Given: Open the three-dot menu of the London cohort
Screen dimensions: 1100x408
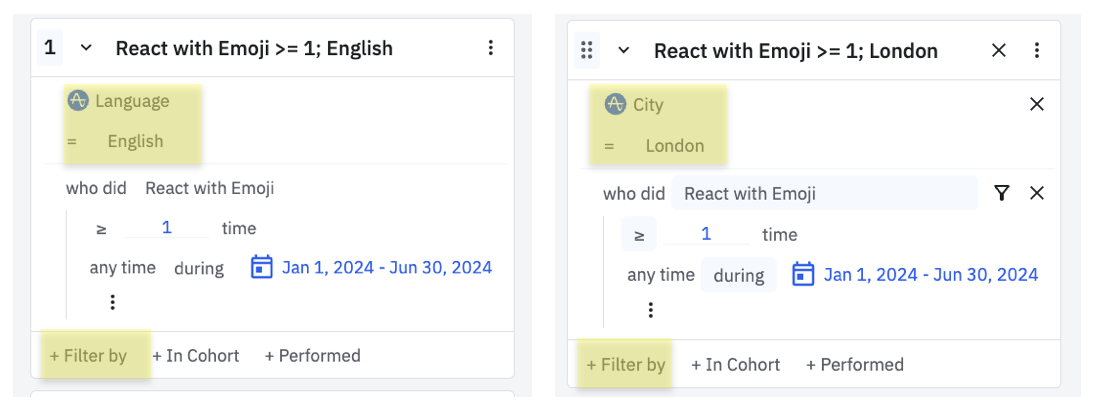Looking at the screenshot, I should 1037,50.
